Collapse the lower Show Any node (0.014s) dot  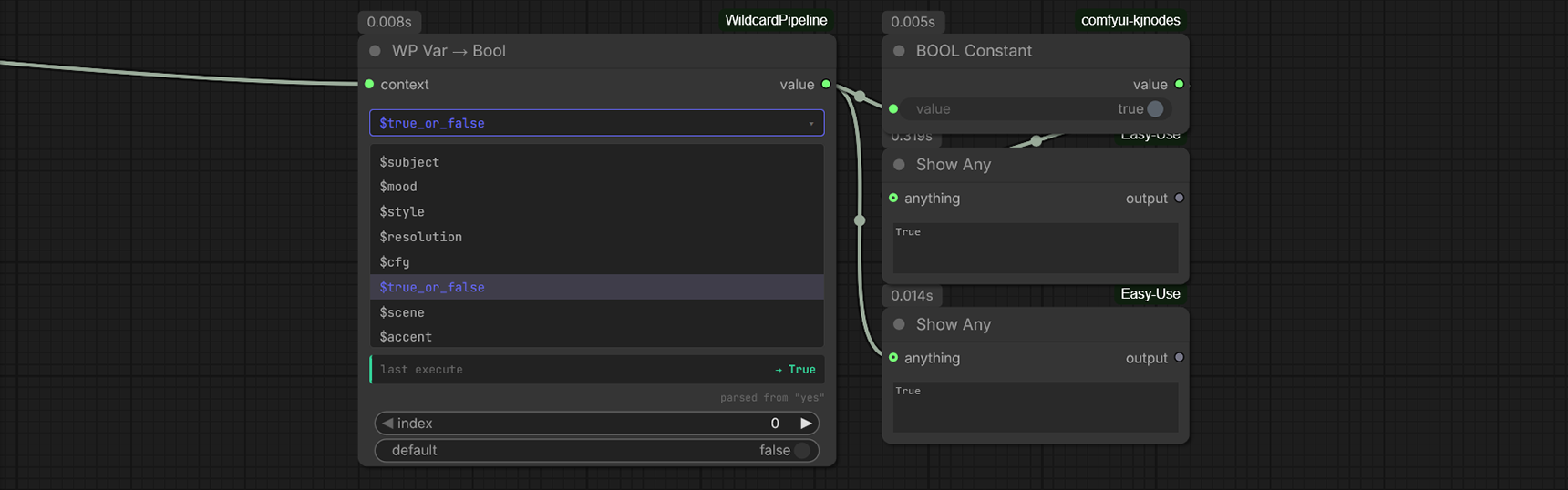click(899, 324)
